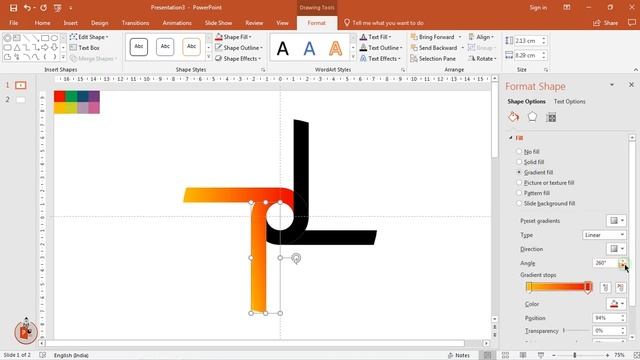Open Text Fill dropdown

click(375, 37)
